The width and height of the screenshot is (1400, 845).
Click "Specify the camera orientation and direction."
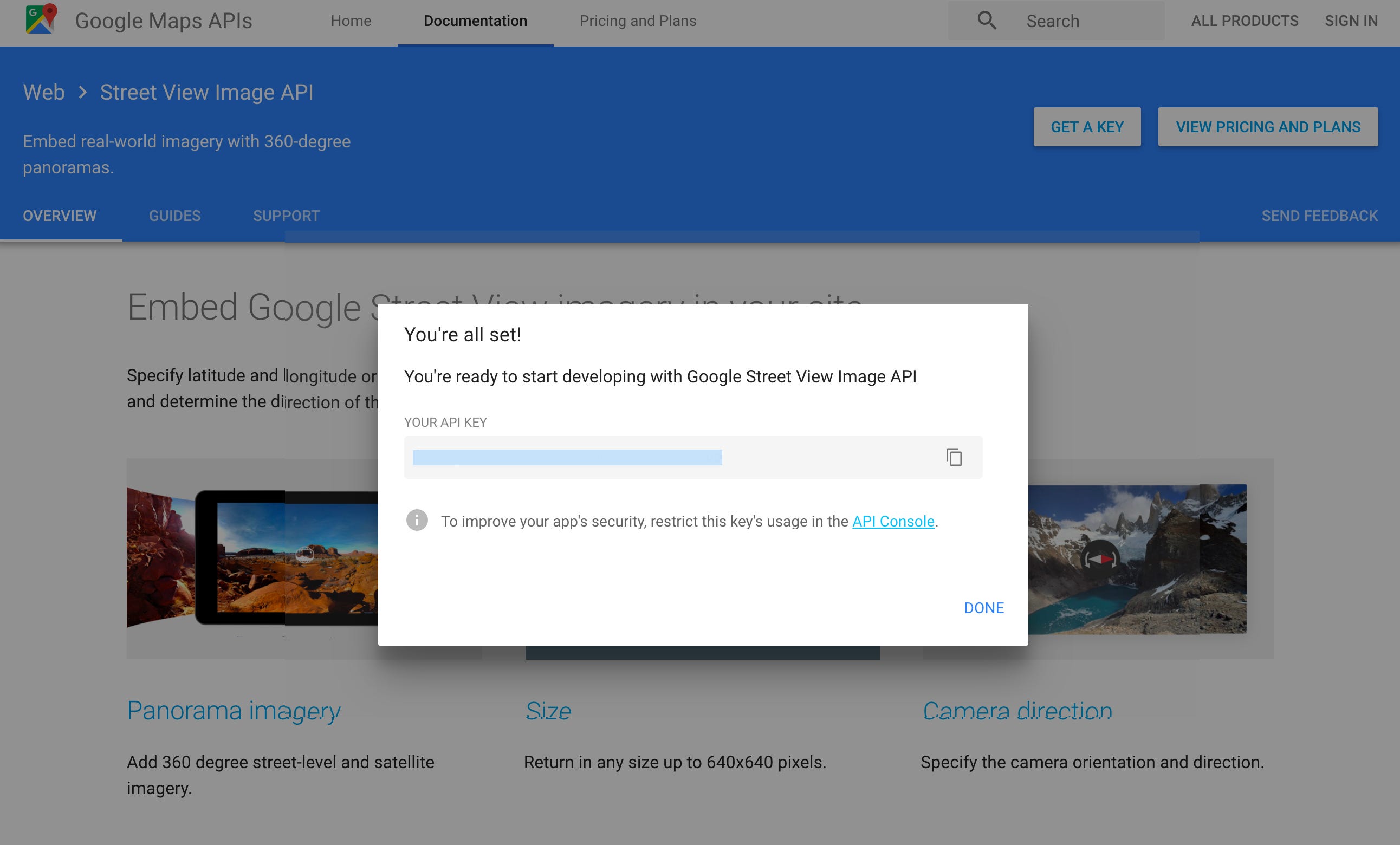point(1092,762)
